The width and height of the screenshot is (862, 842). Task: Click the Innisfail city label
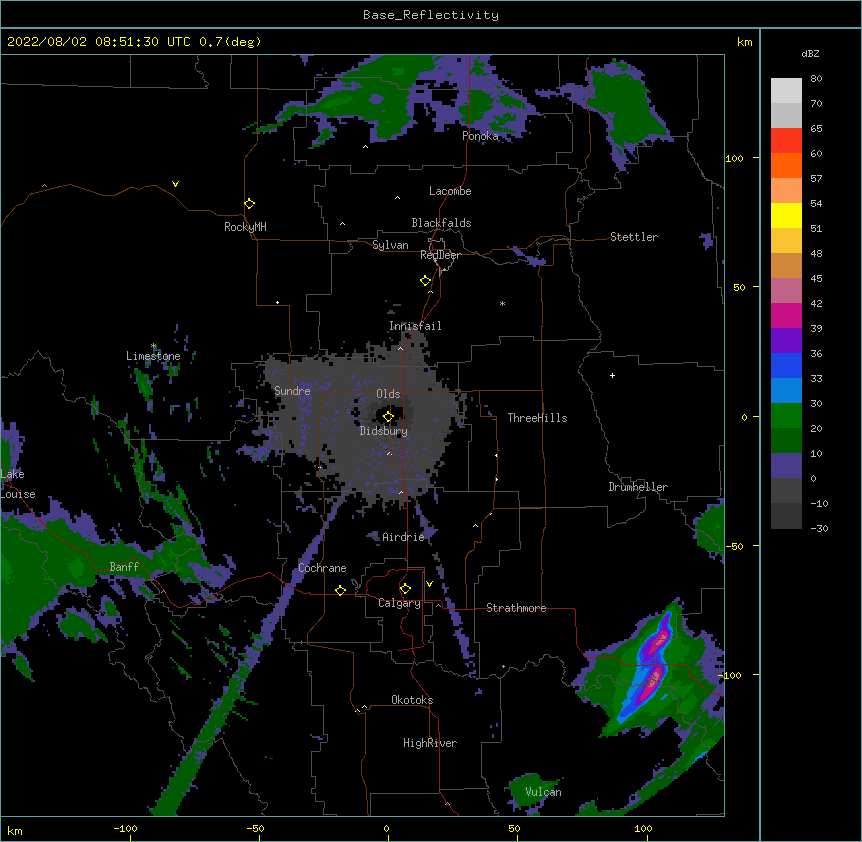click(x=415, y=326)
